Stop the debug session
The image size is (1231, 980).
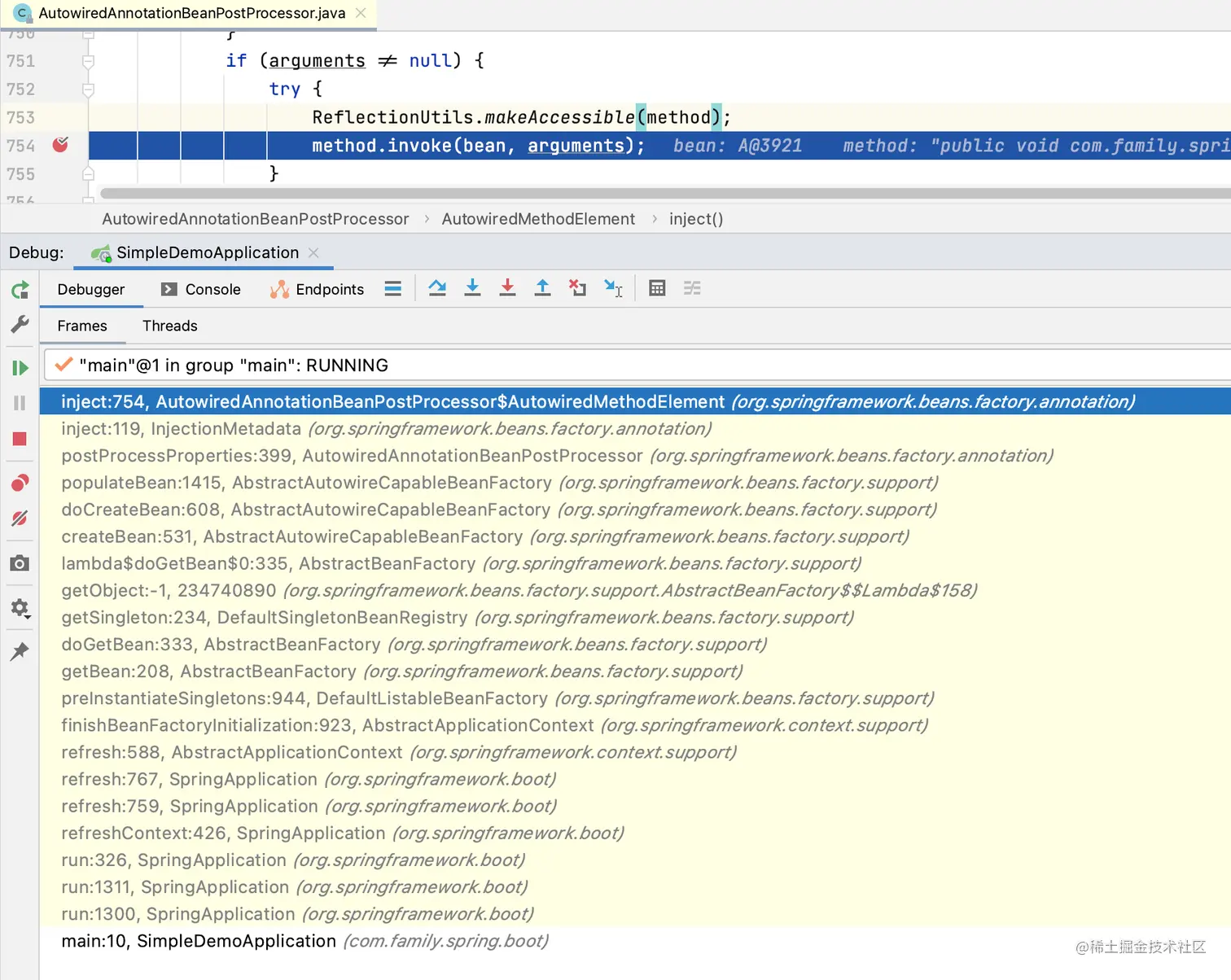pos(20,439)
